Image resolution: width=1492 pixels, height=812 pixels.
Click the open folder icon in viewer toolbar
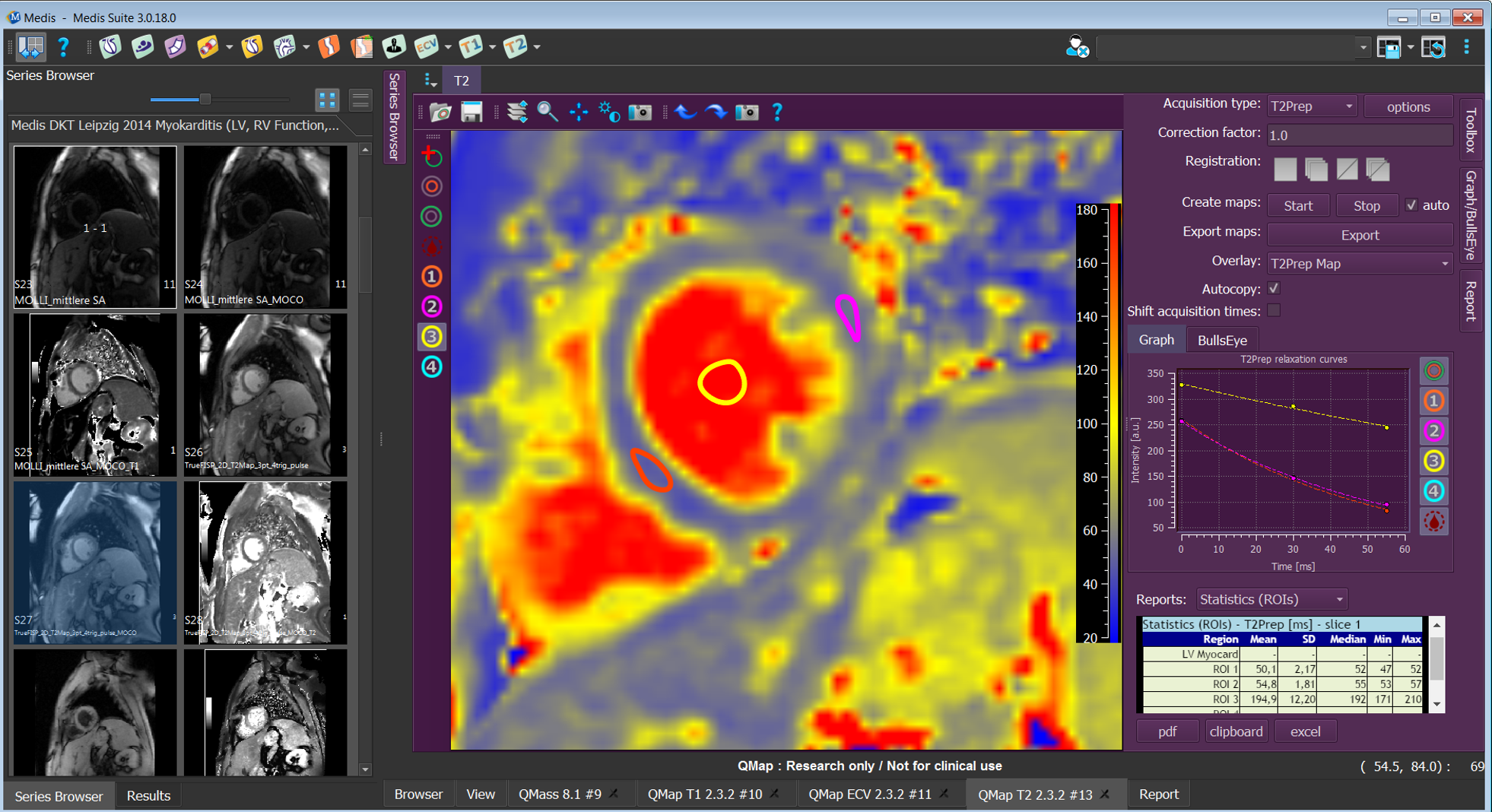[x=440, y=113]
